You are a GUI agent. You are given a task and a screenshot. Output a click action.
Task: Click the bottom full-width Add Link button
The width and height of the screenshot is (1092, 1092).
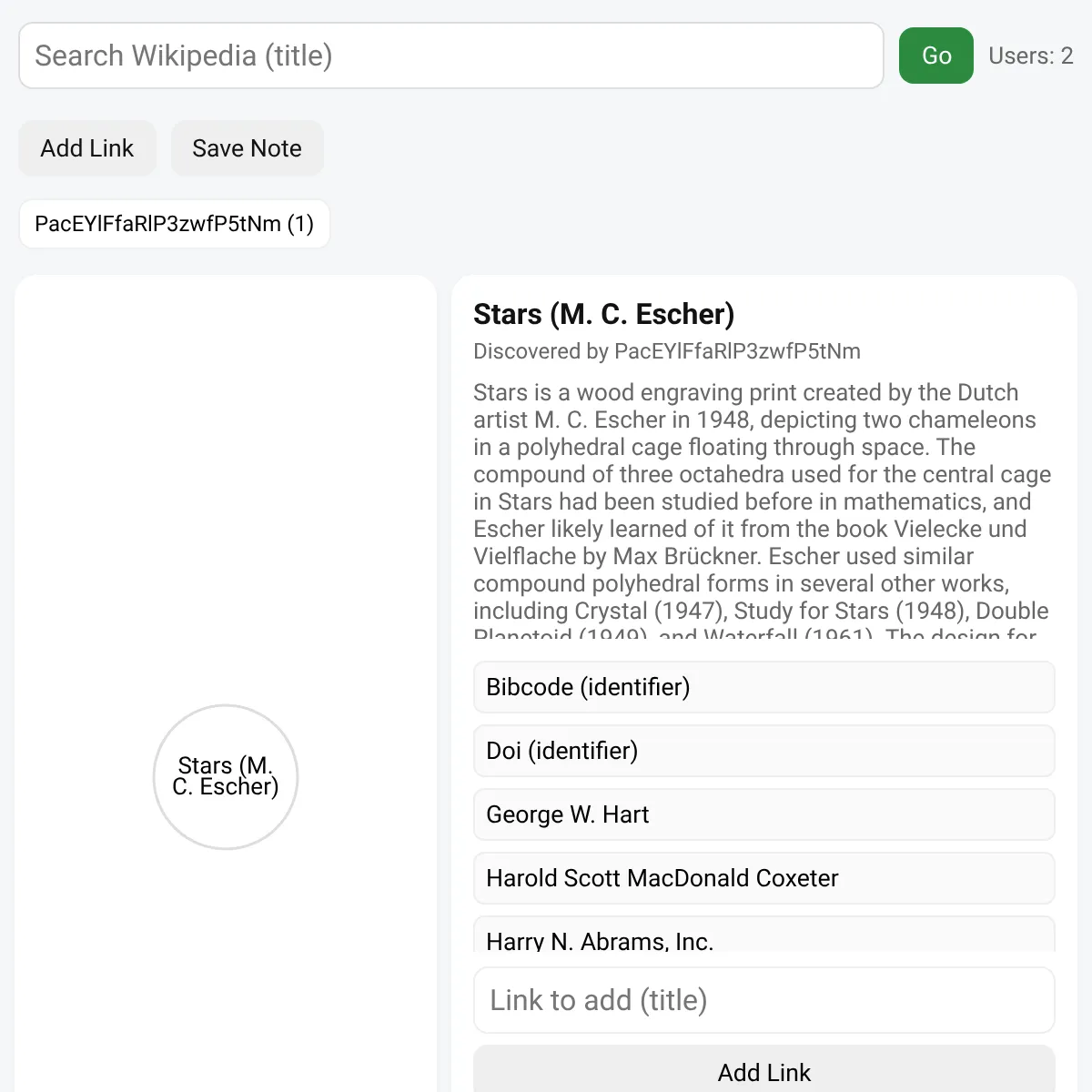click(x=764, y=1070)
